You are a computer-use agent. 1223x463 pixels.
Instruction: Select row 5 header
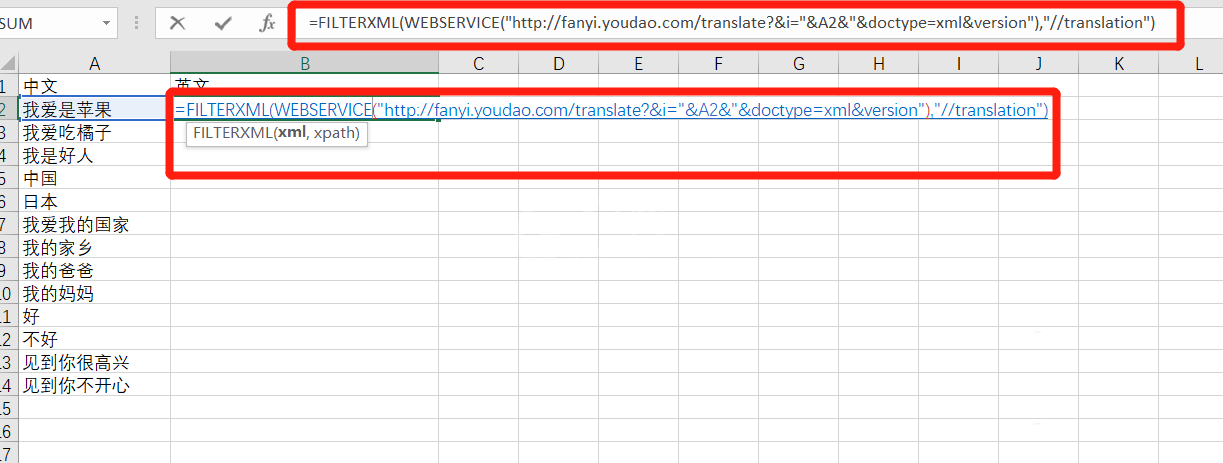(8, 178)
